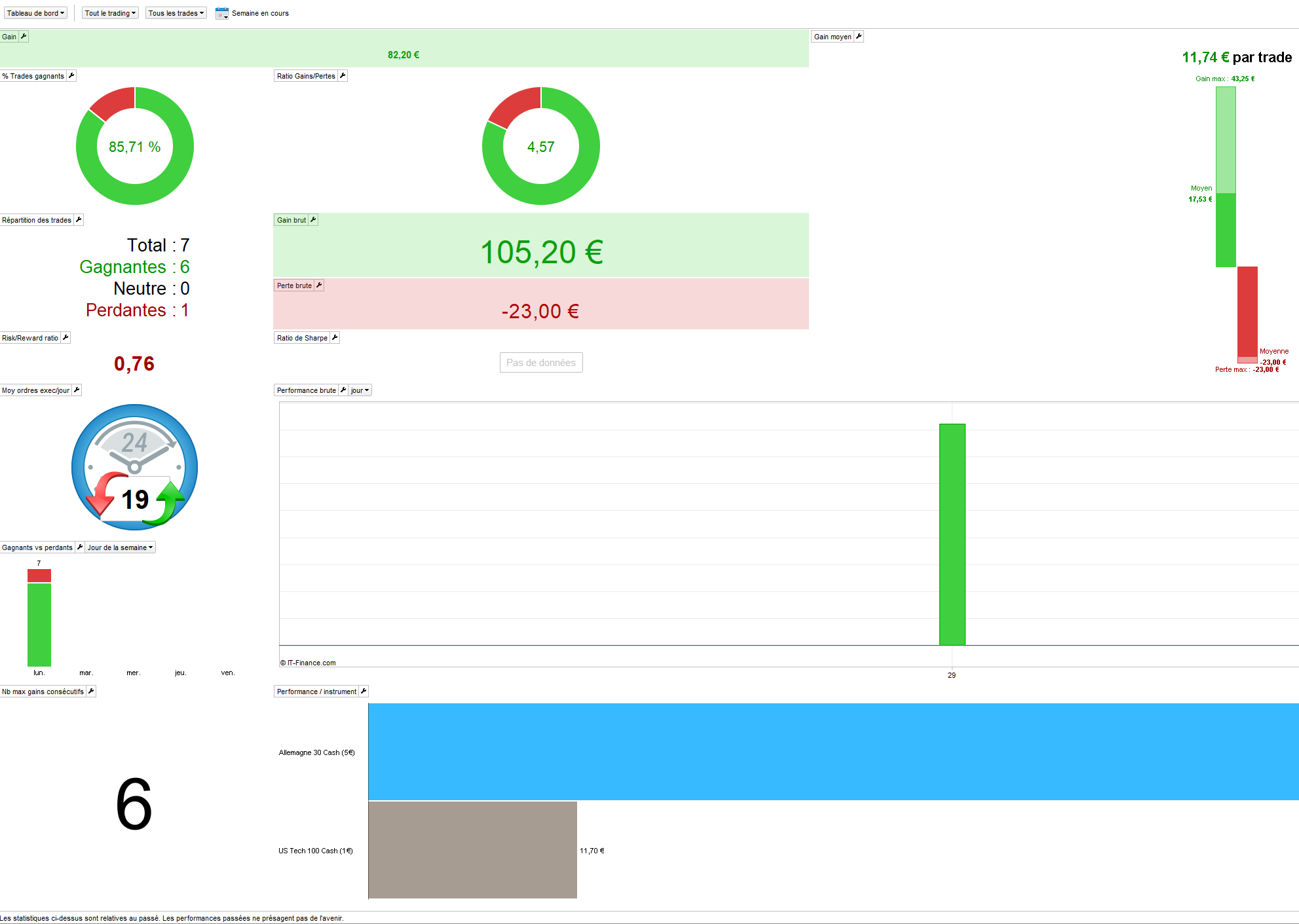1299x924 pixels.
Task: Open the jour period dropdown
Action: coord(360,390)
